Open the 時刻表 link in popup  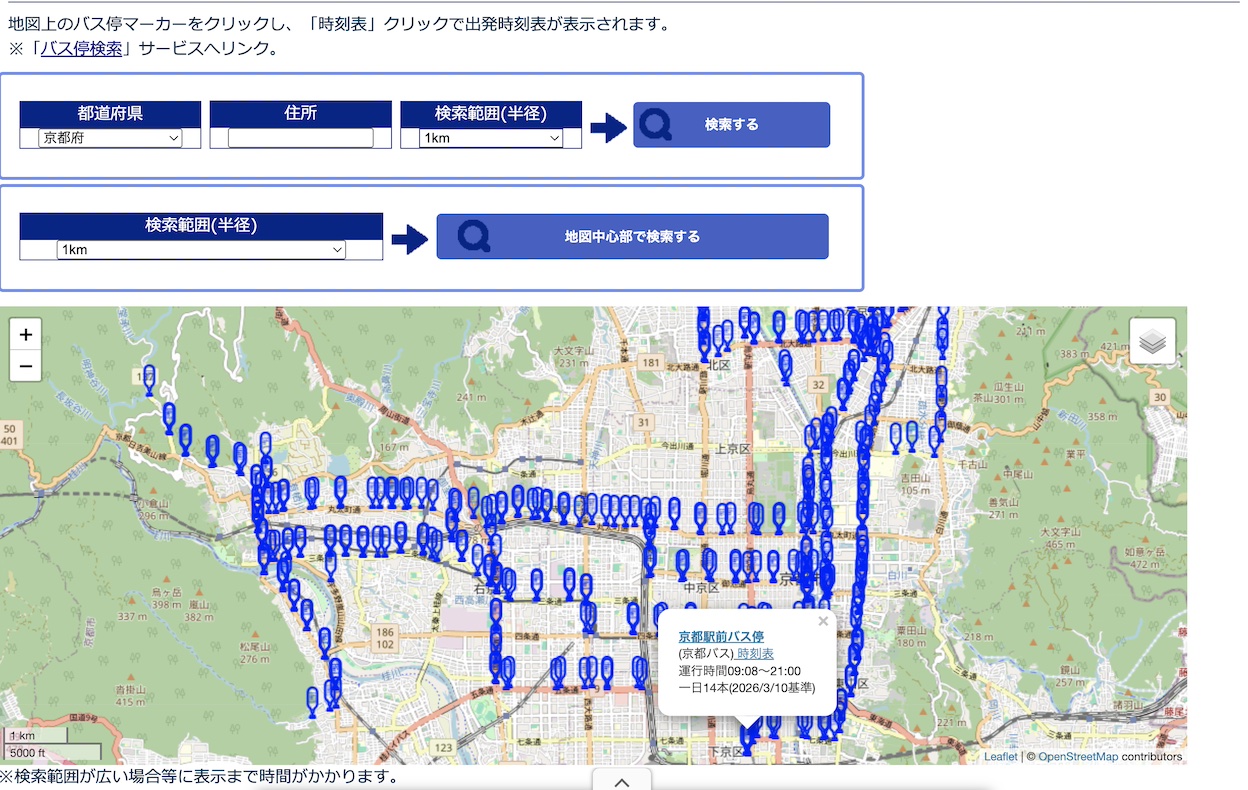click(755, 654)
